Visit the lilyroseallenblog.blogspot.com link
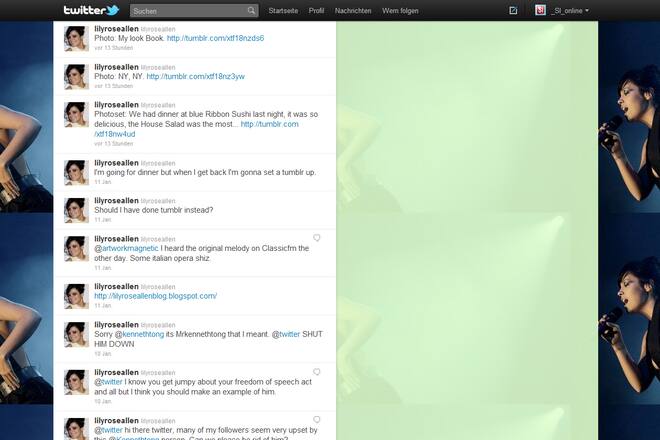The image size is (660, 440). coord(155,296)
